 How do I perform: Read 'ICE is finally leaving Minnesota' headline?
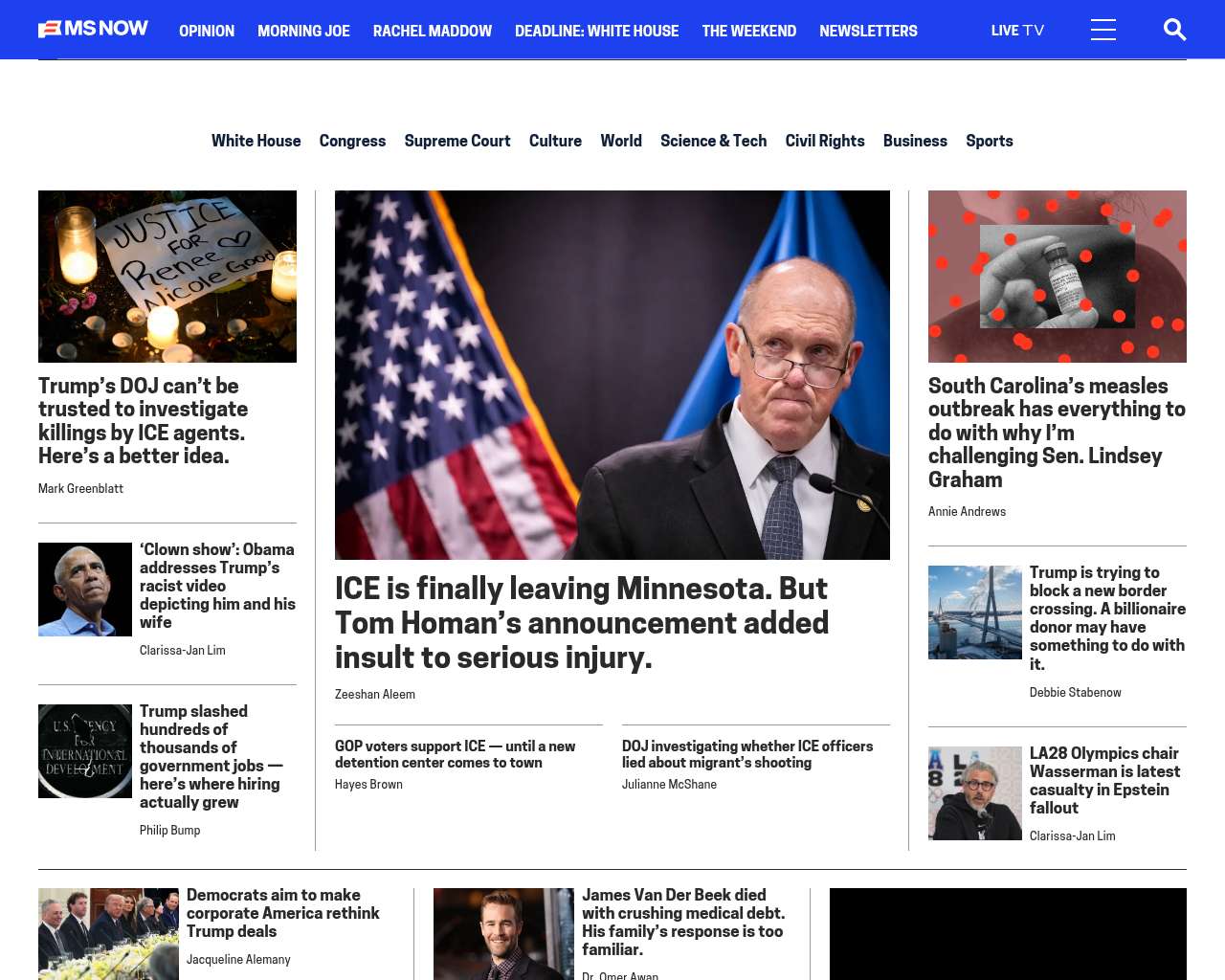click(582, 622)
